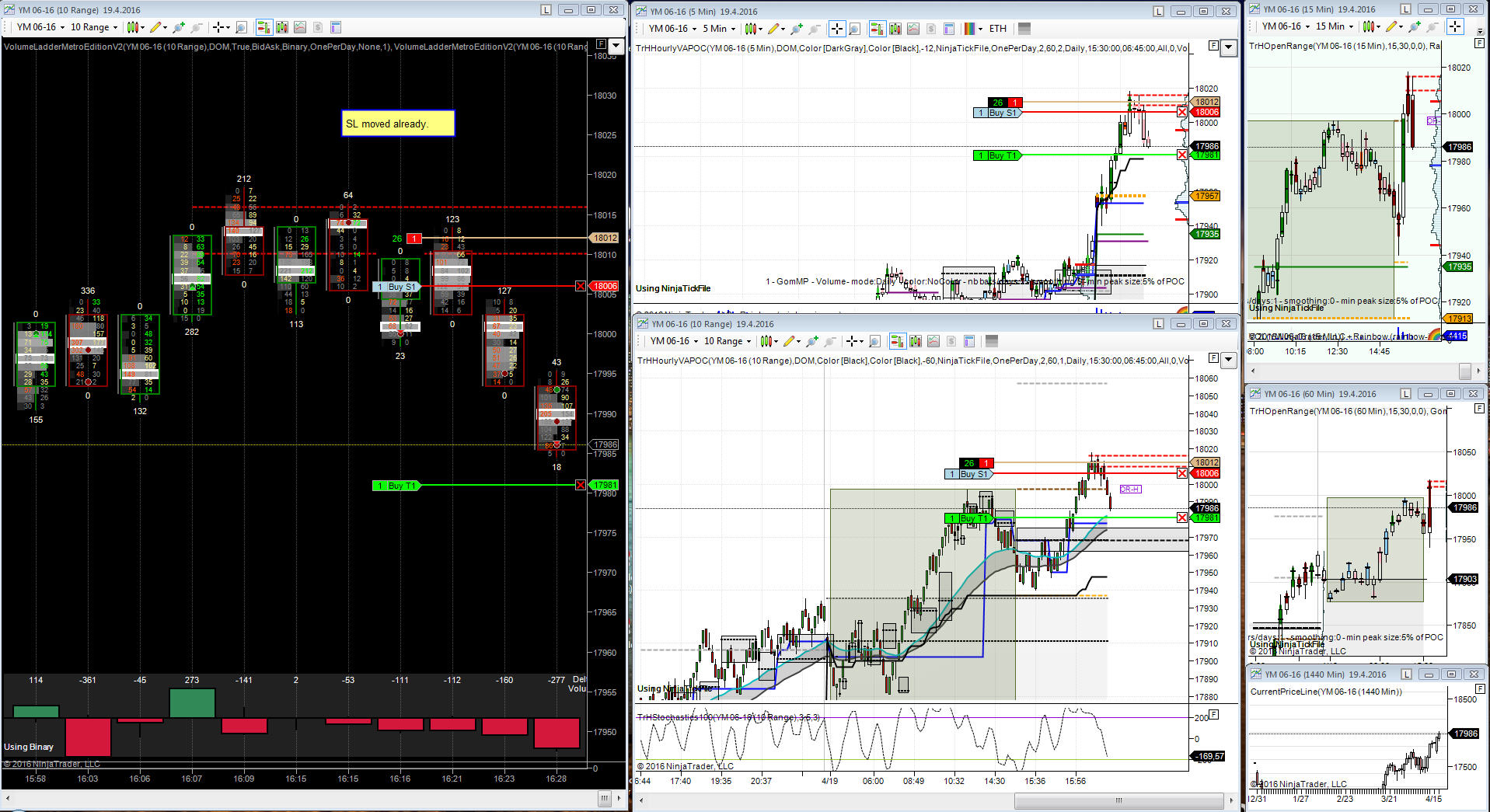Expand indicator label dropdown arrow in left window
The height and width of the screenshot is (812, 1490).
coord(616,46)
